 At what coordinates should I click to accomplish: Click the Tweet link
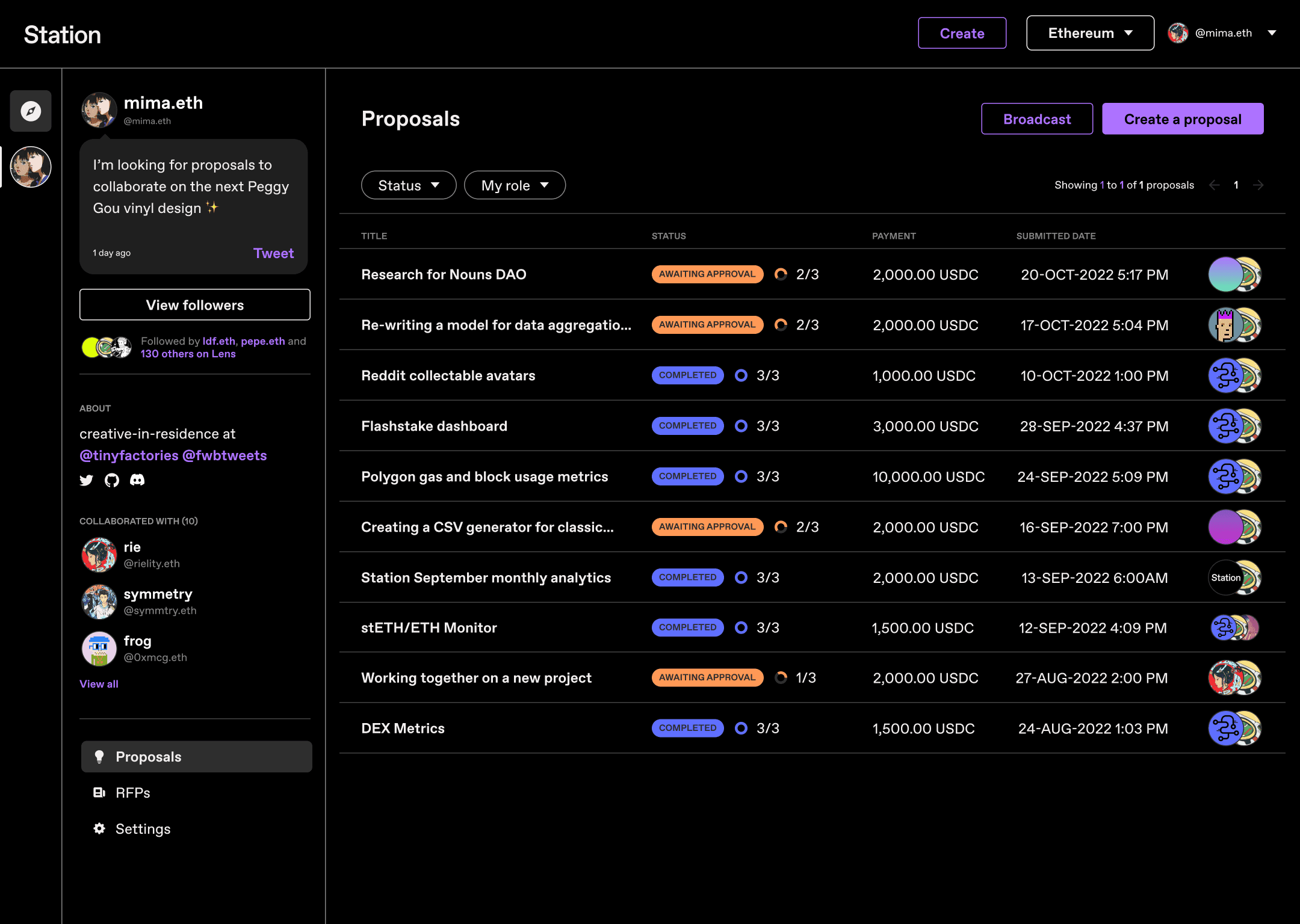tap(273, 253)
